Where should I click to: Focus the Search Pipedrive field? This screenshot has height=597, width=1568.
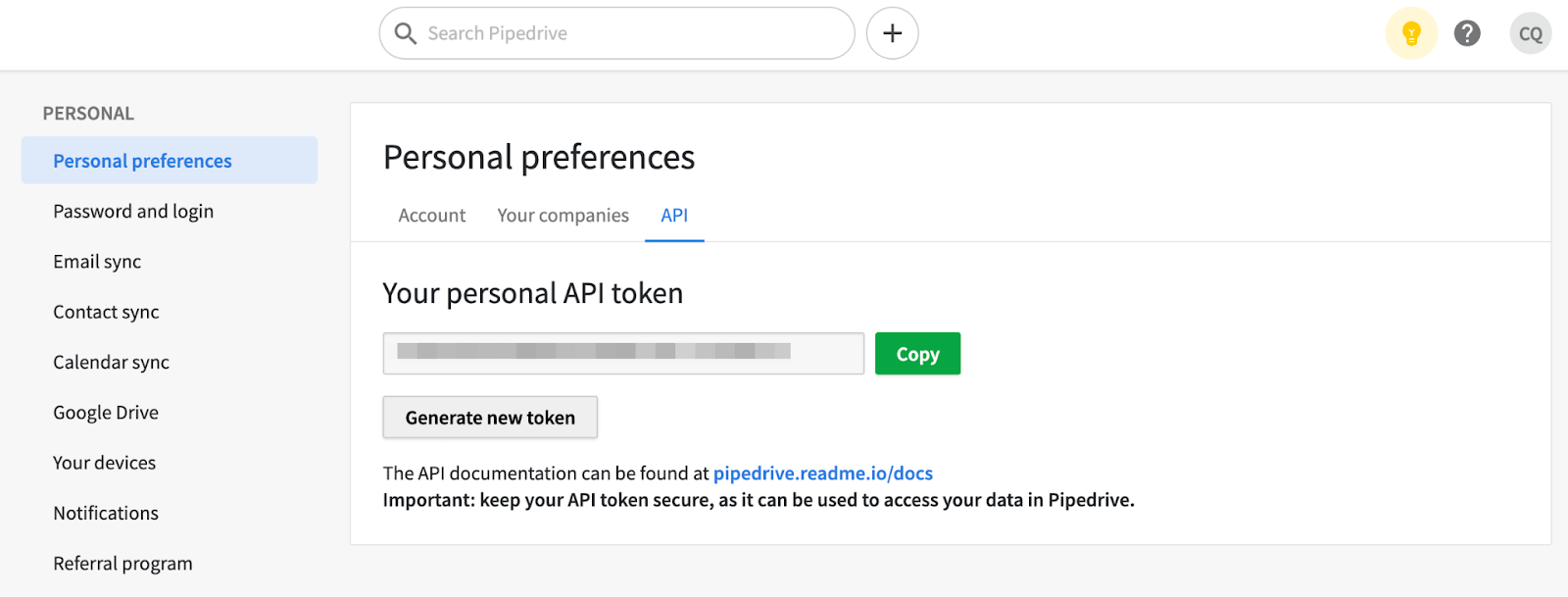coord(616,33)
